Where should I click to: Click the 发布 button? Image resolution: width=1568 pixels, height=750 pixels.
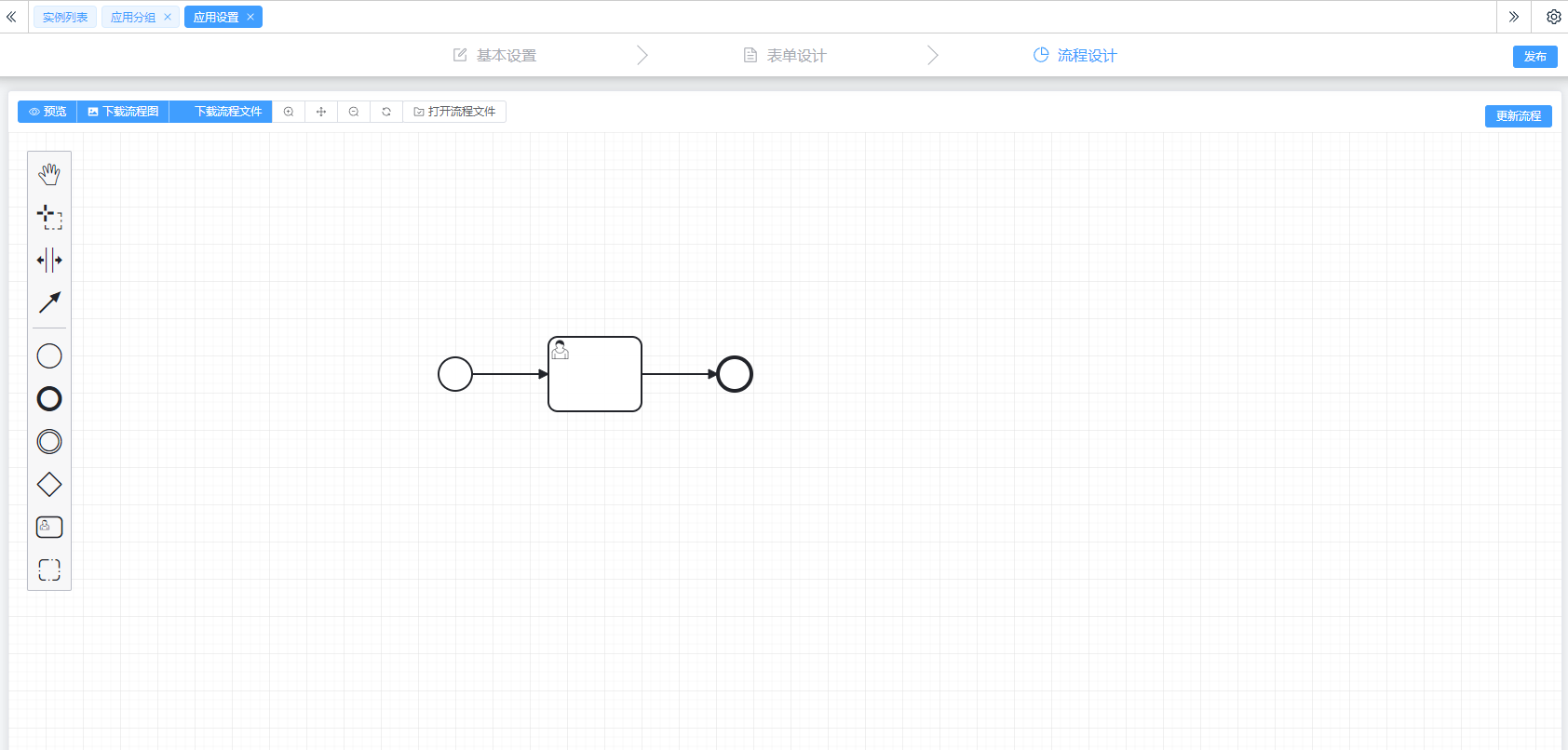click(1535, 57)
